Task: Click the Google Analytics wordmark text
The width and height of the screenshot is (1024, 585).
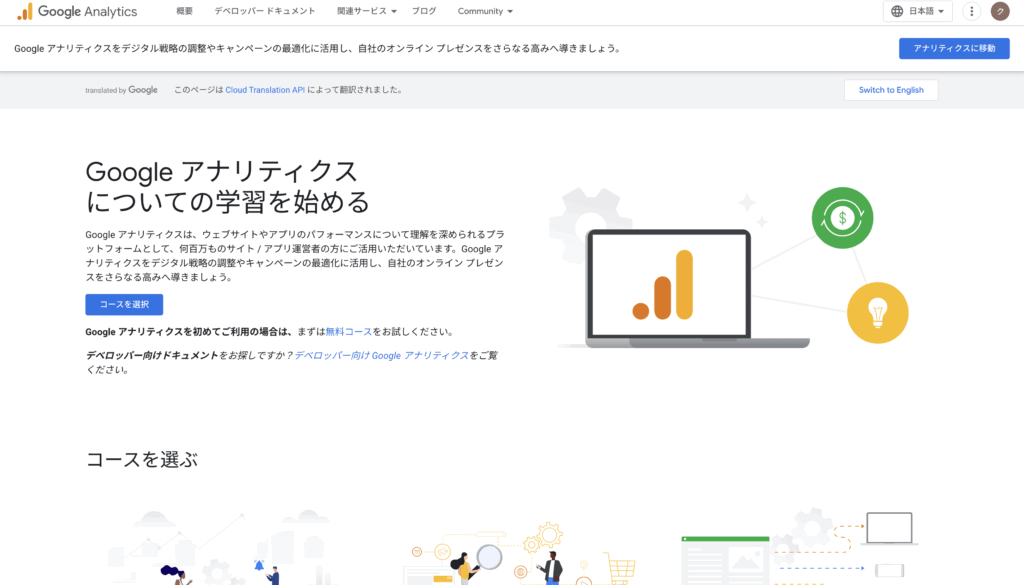Action: [88, 11]
